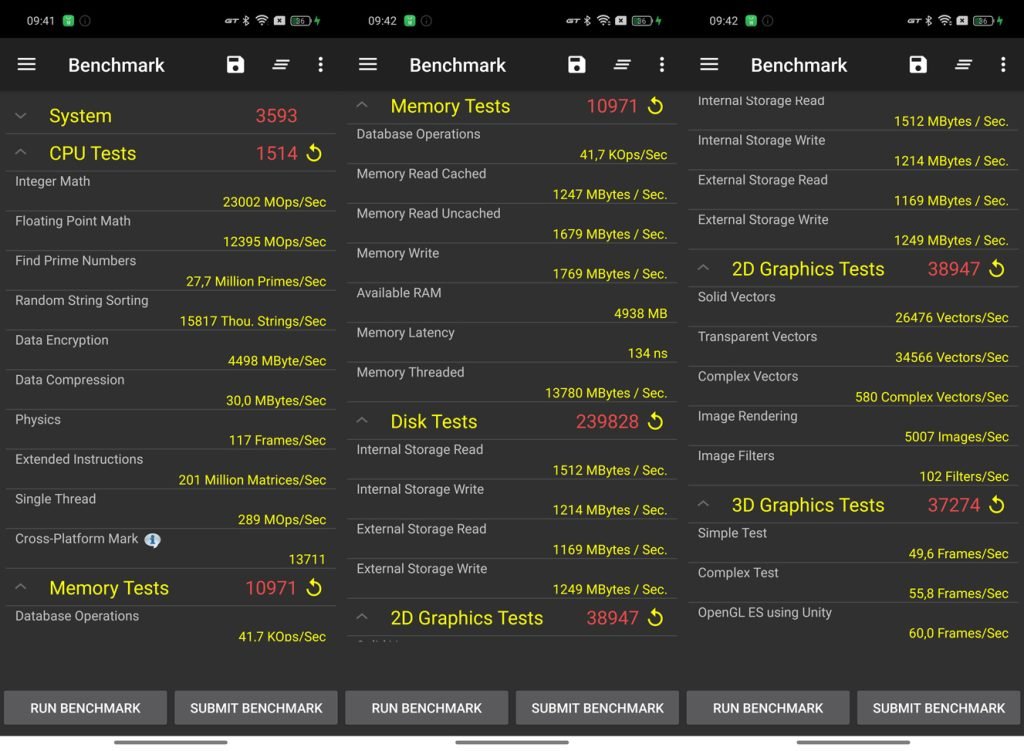
Task: Select the Integer Math result row
Action: [170, 191]
